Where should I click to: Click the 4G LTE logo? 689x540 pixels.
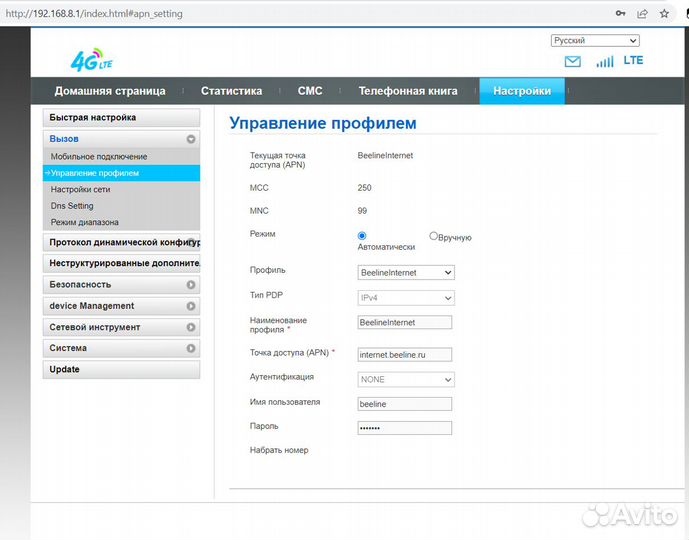pyautogui.click(x=91, y=60)
